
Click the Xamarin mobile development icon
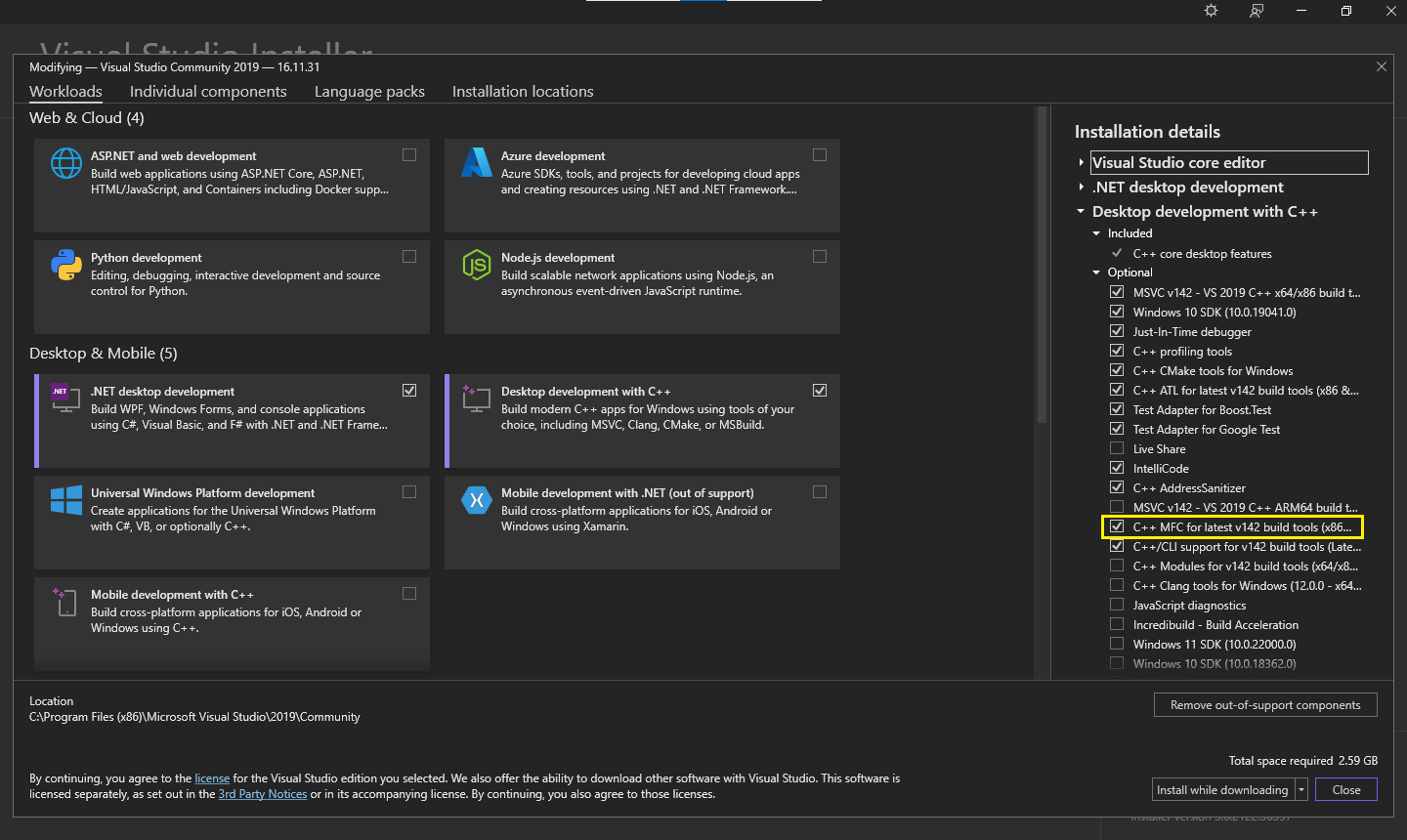click(x=477, y=500)
